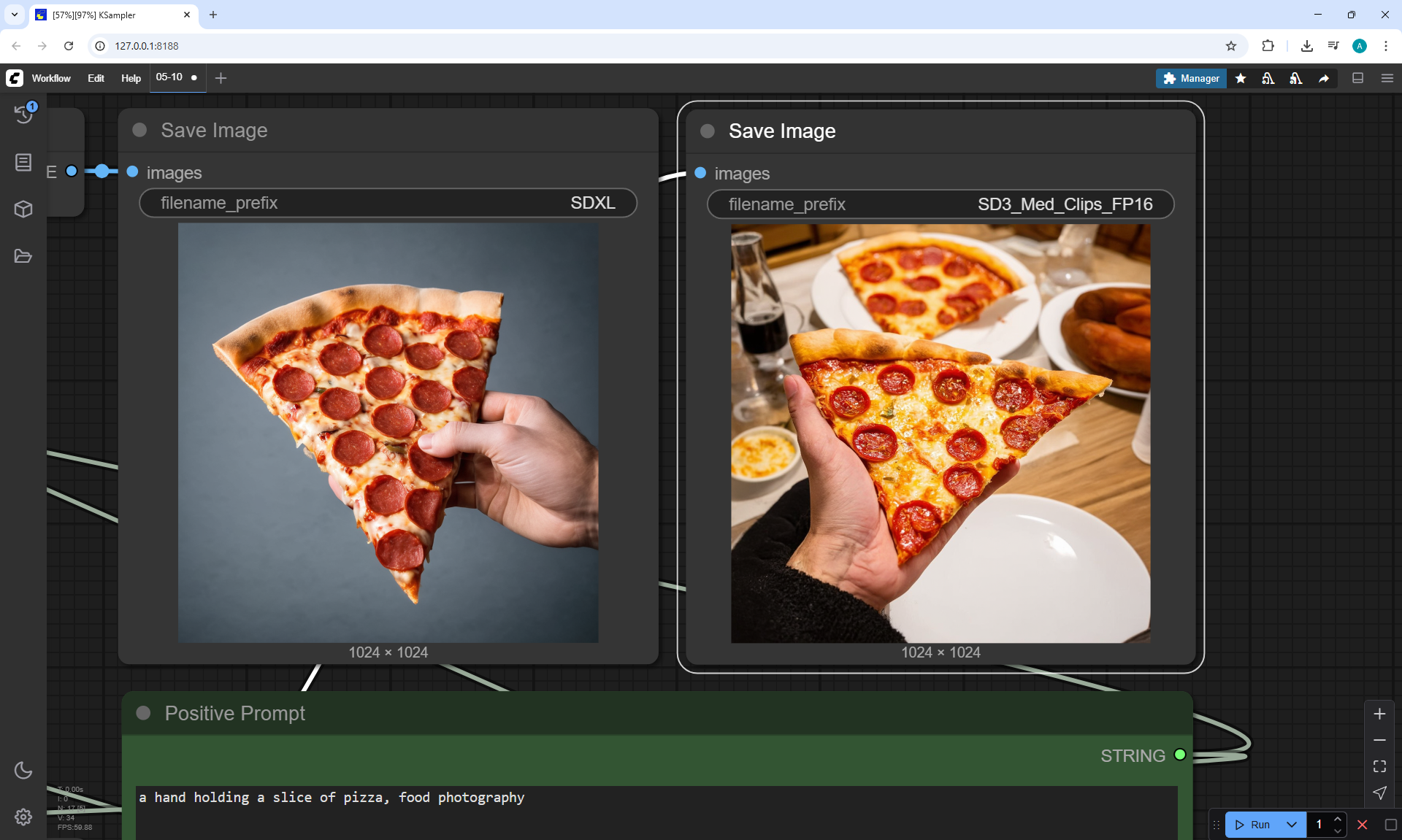Toggle dark theme moon icon

coord(23,770)
